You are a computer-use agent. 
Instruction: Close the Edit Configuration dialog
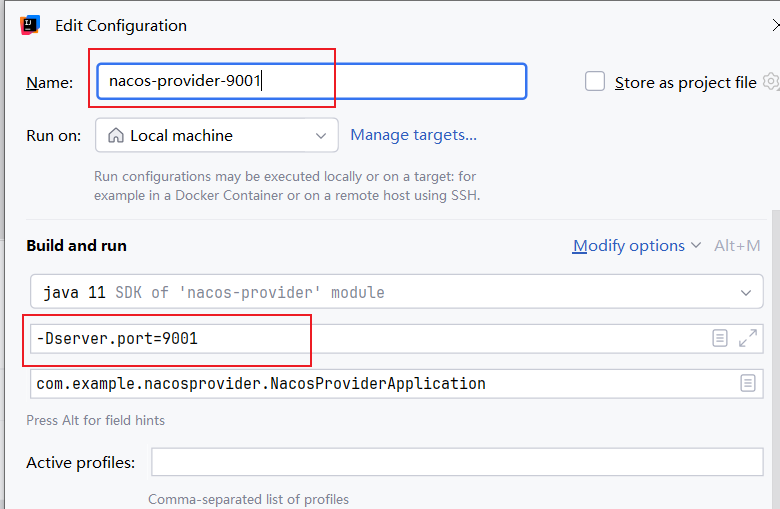[775, 25]
